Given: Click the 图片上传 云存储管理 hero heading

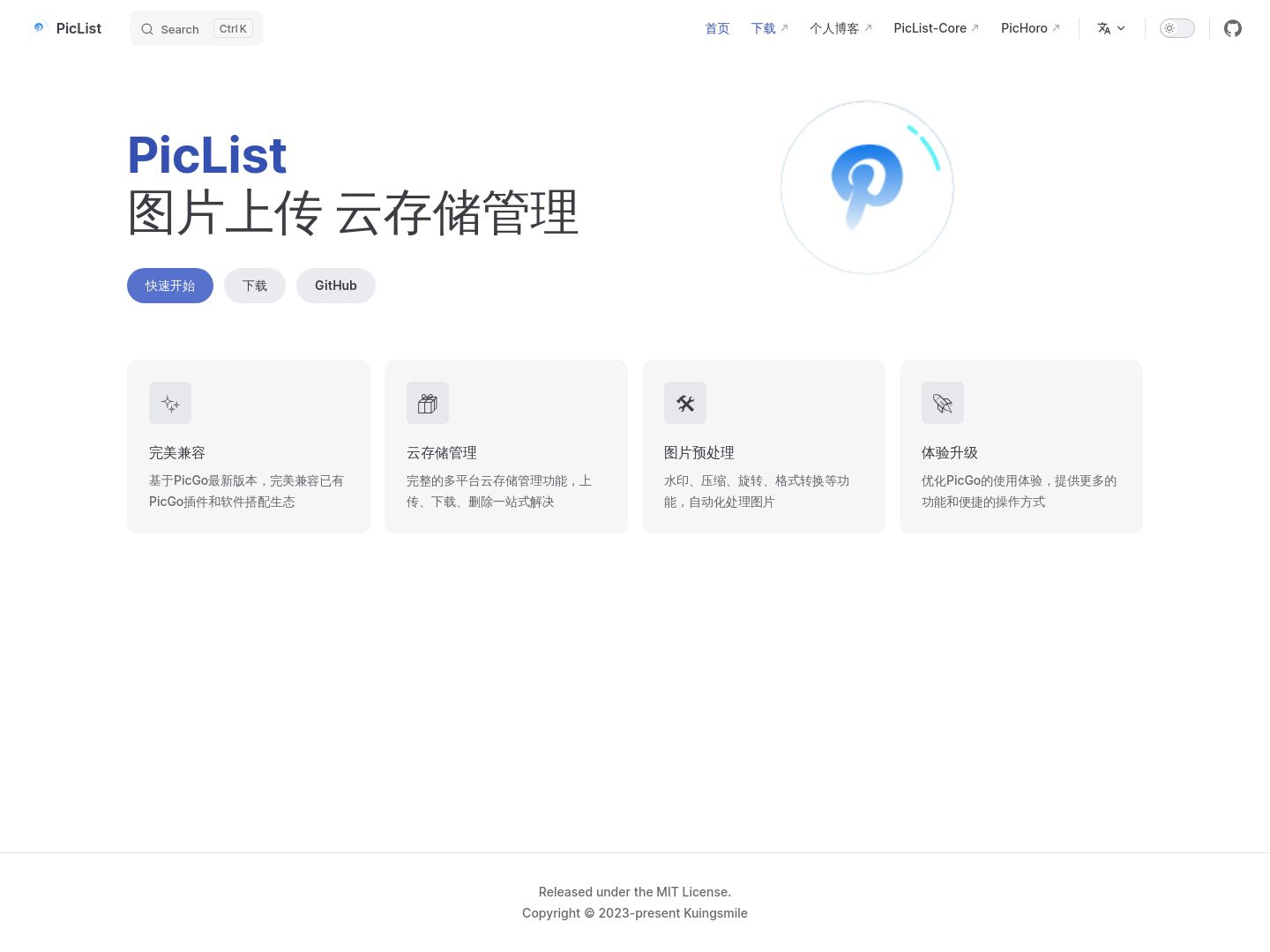Looking at the screenshot, I should tap(353, 212).
